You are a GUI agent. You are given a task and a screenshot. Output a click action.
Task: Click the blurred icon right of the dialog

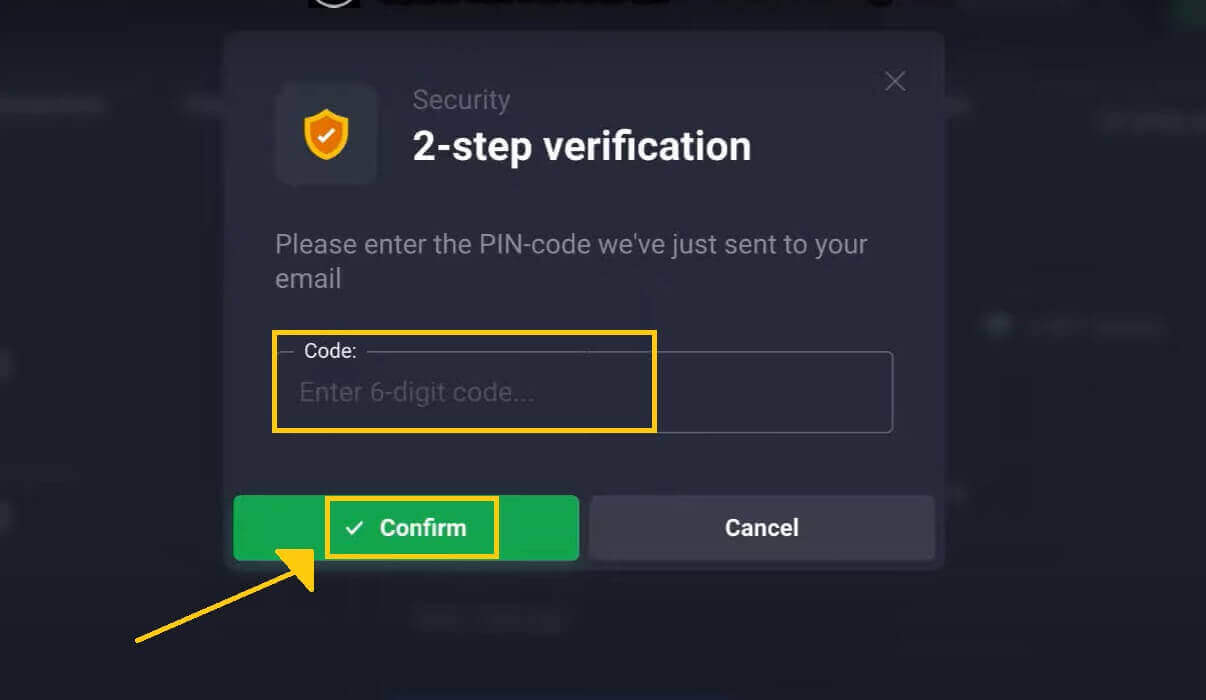click(996, 326)
